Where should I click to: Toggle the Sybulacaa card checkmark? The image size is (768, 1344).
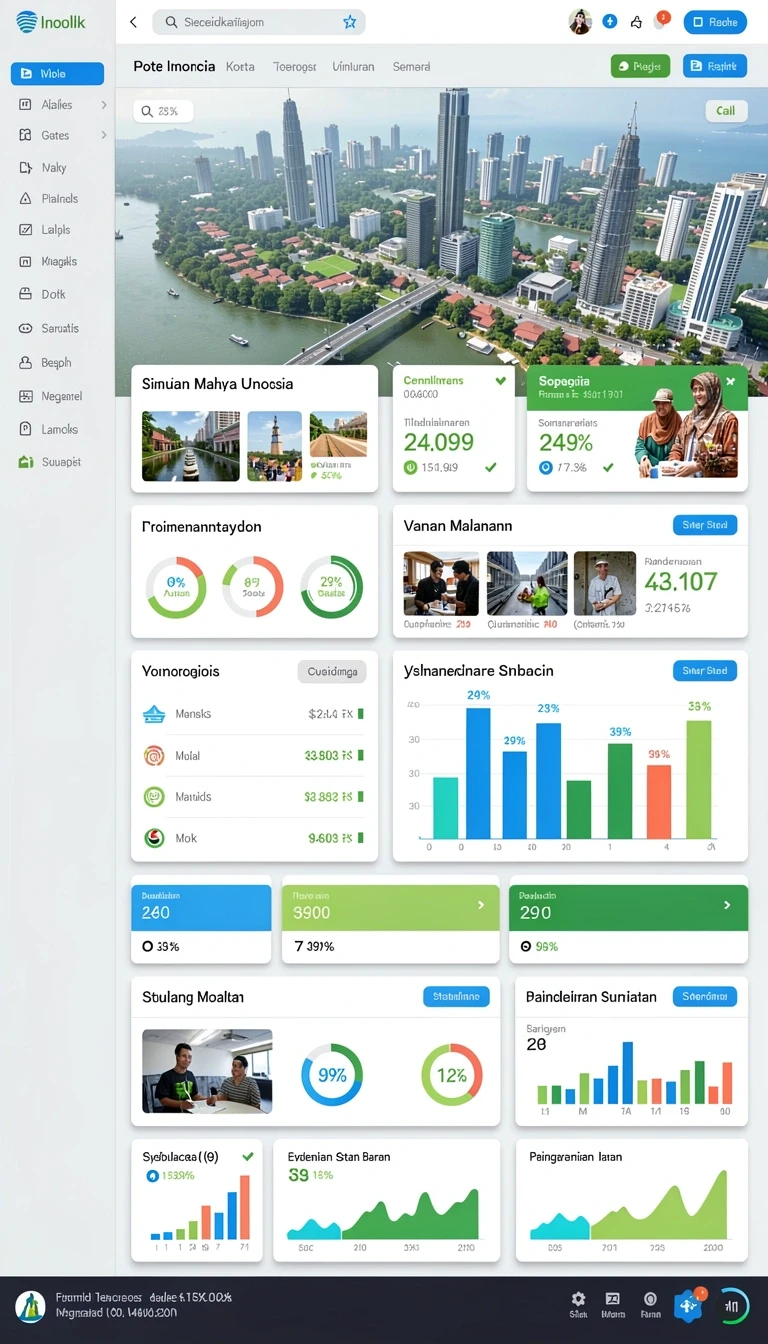click(248, 1156)
